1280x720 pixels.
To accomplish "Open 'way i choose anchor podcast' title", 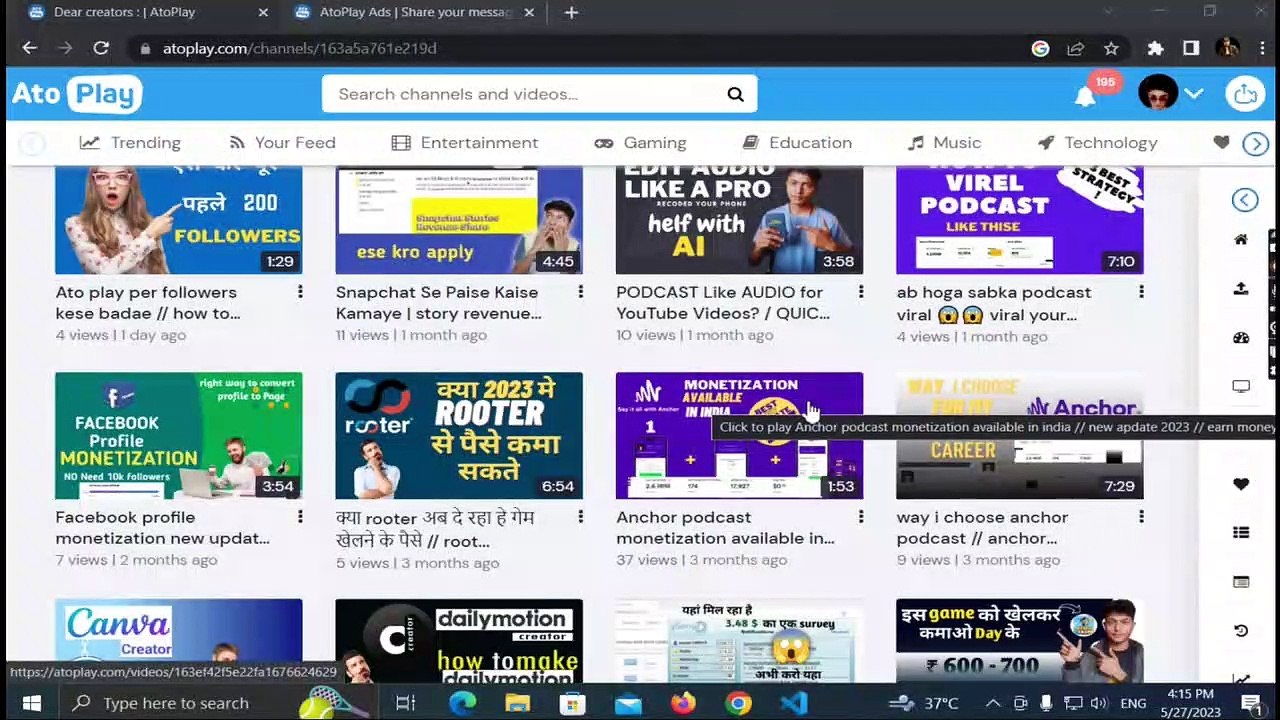I will point(982,528).
